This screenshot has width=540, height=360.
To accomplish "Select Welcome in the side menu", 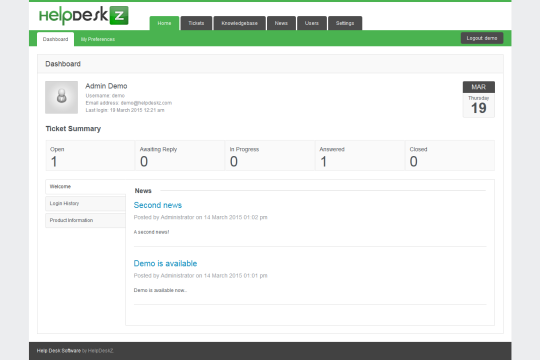I will 85,187.
